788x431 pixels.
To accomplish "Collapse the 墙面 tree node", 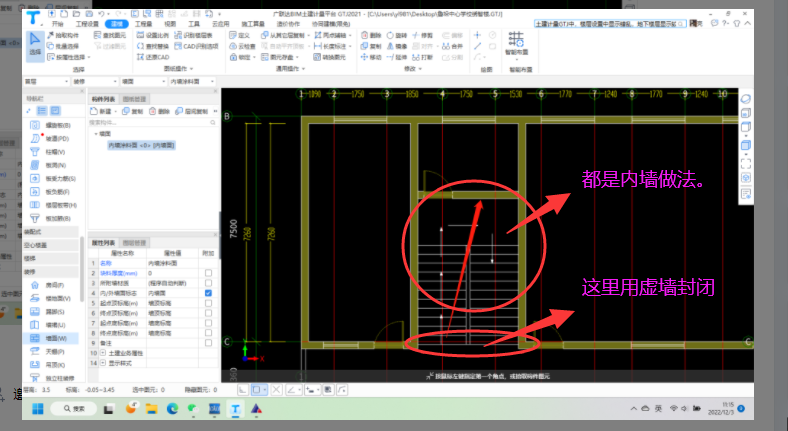I will tap(96, 134).
